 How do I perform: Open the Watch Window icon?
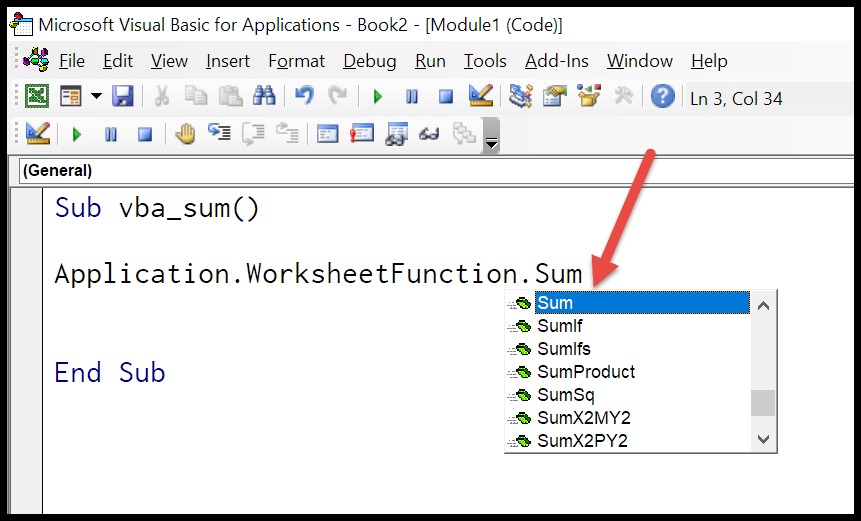tap(396, 134)
